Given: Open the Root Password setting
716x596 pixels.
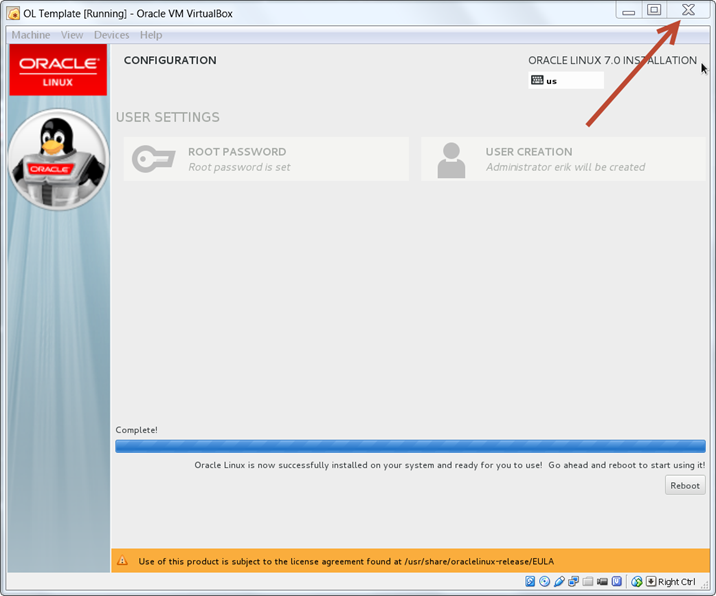Looking at the screenshot, I should coord(266,159).
